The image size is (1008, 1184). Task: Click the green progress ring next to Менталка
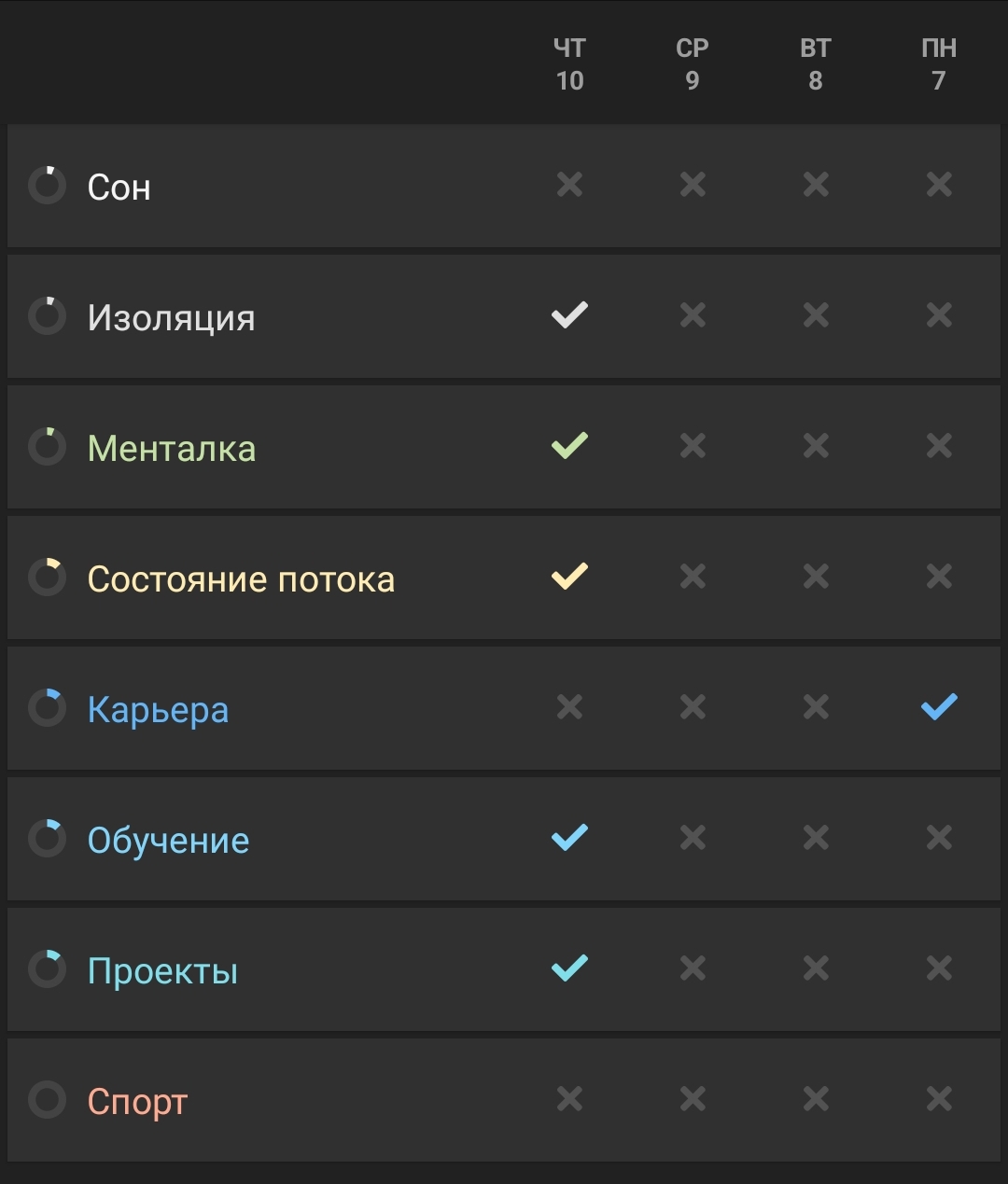[x=47, y=447]
